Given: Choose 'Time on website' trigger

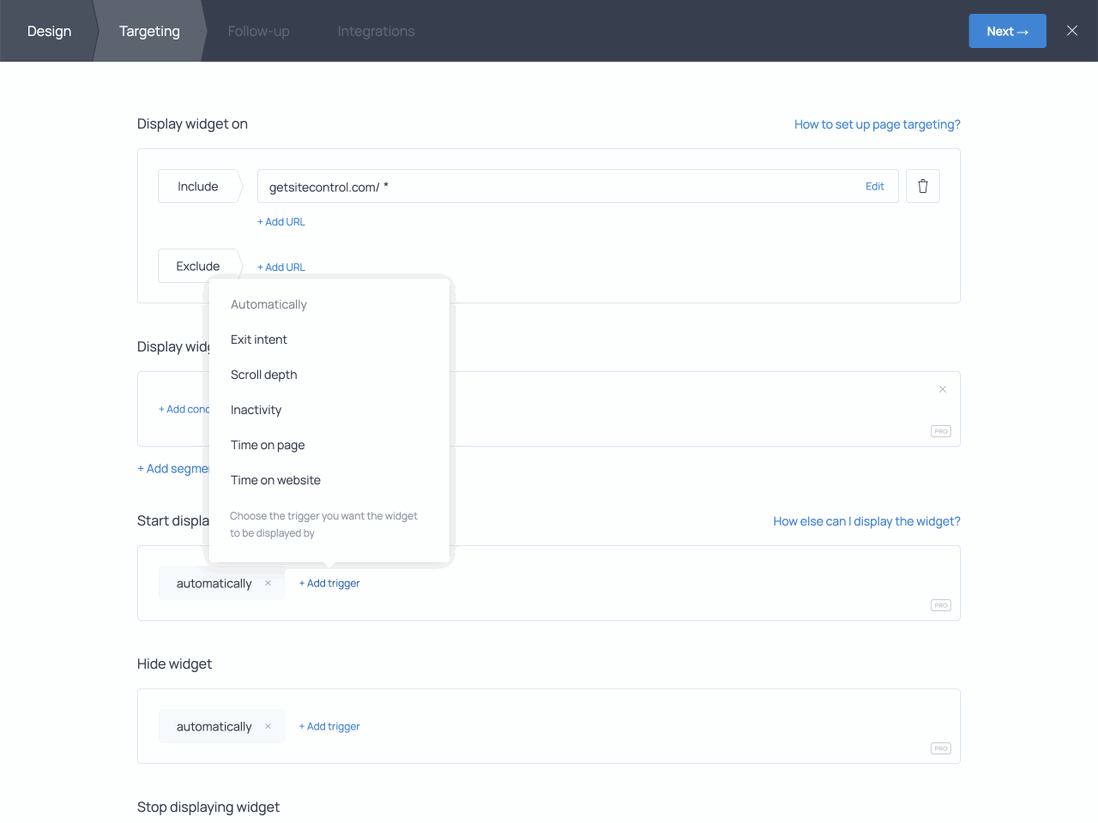Looking at the screenshot, I should click(x=276, y=480).
